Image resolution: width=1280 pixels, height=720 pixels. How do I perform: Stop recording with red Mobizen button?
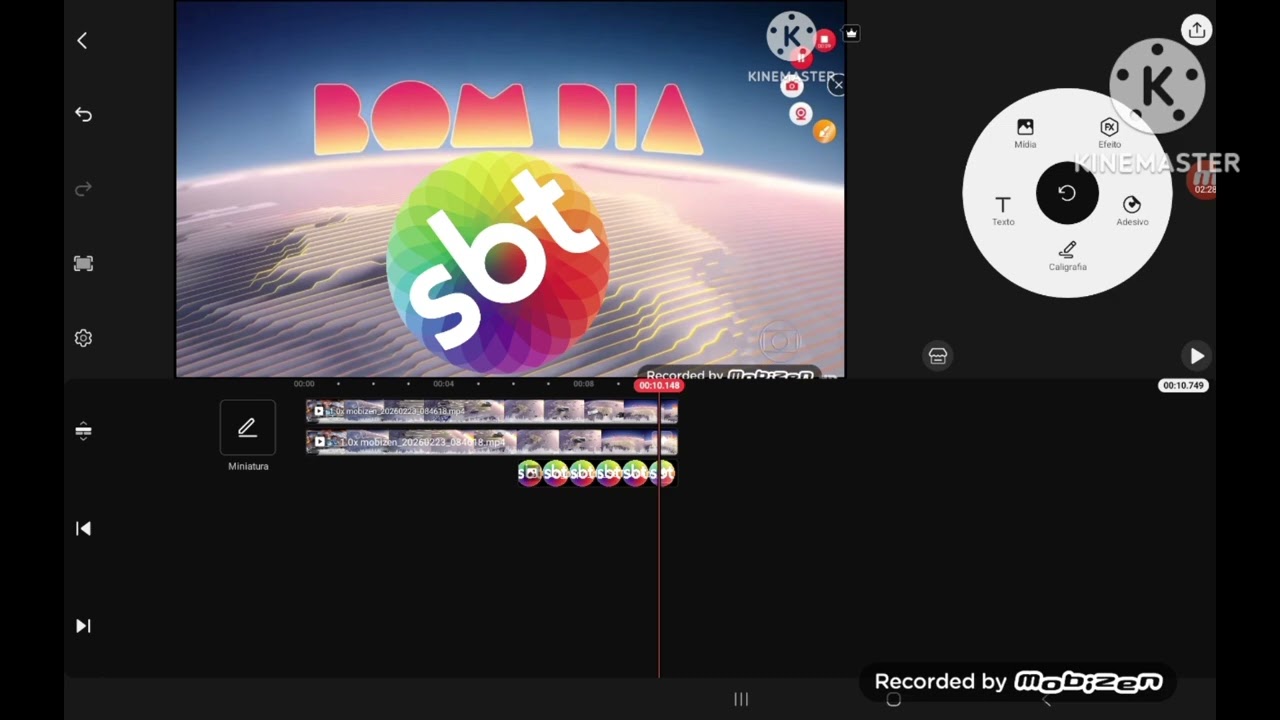click(824, 41)
